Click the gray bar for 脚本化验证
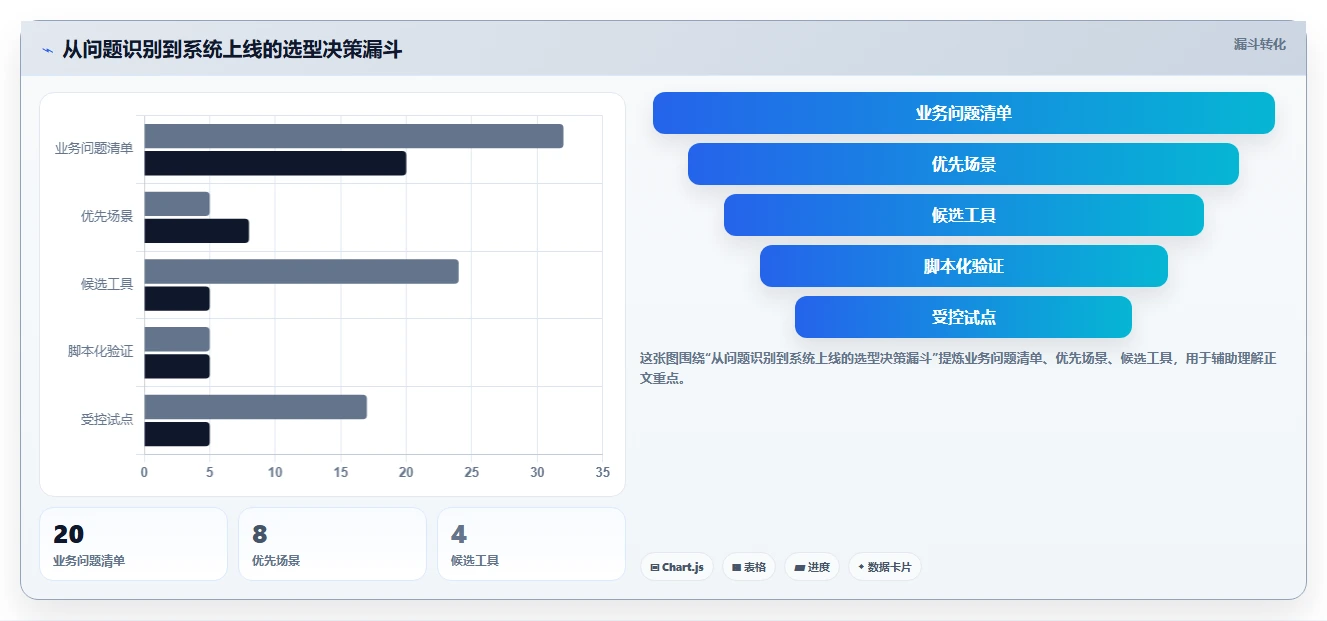1327x621 pixels. (x=177, y=339)
